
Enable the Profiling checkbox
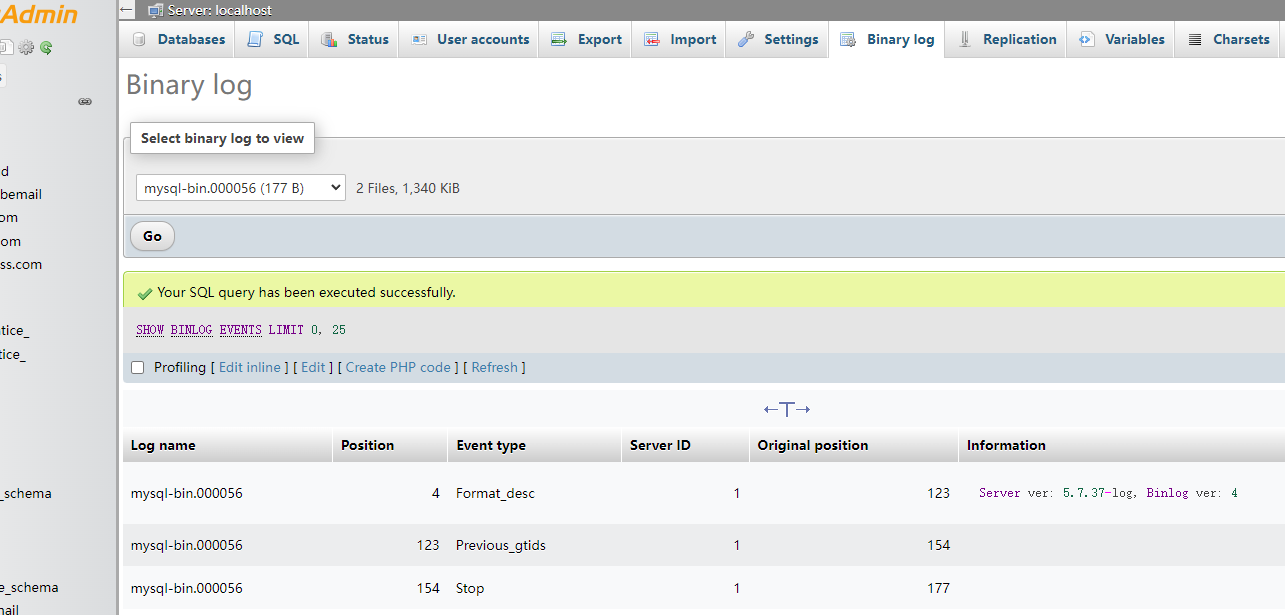point(137,367)
